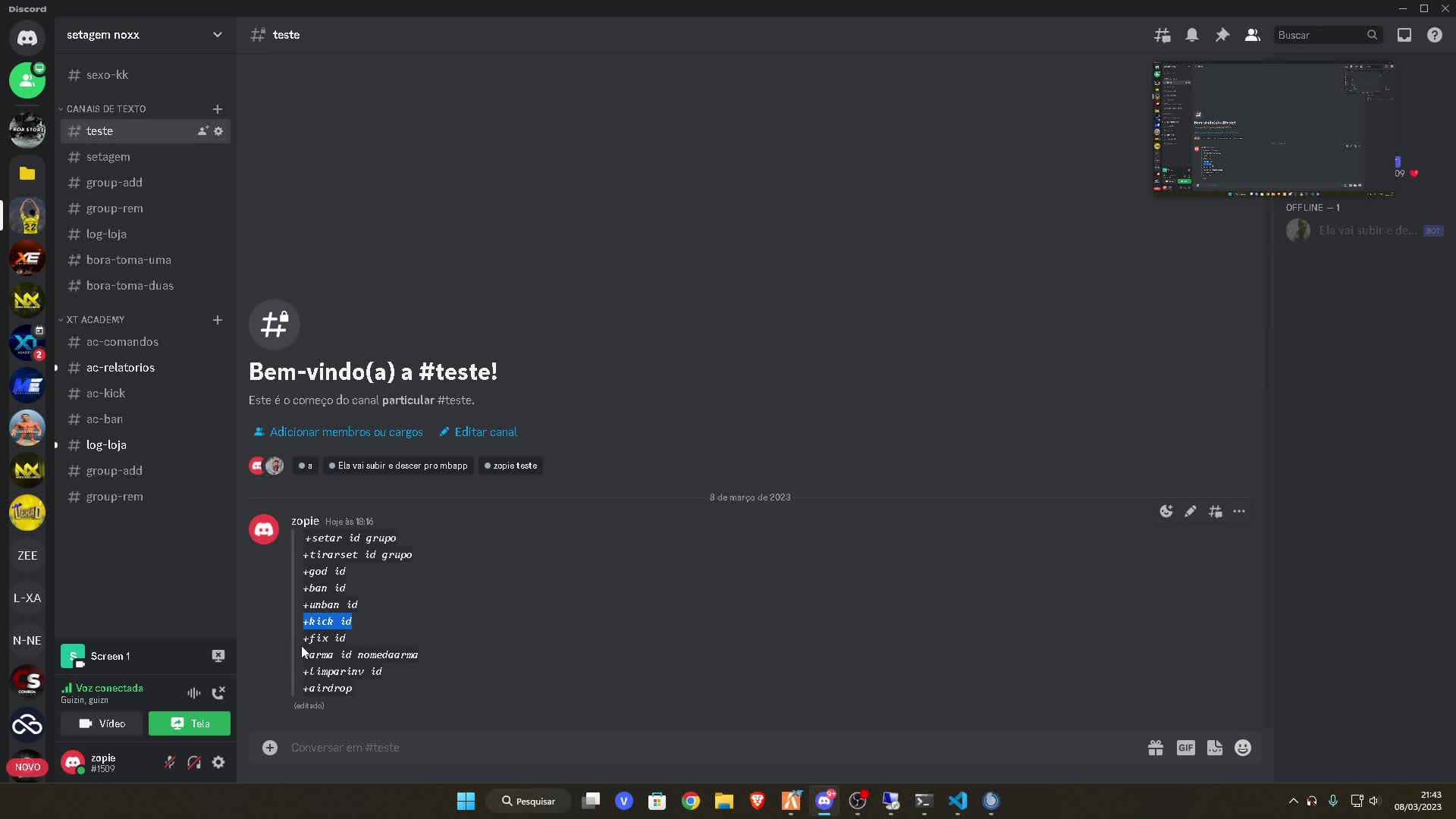Open the notification settings bell icon

[1191, 35]
